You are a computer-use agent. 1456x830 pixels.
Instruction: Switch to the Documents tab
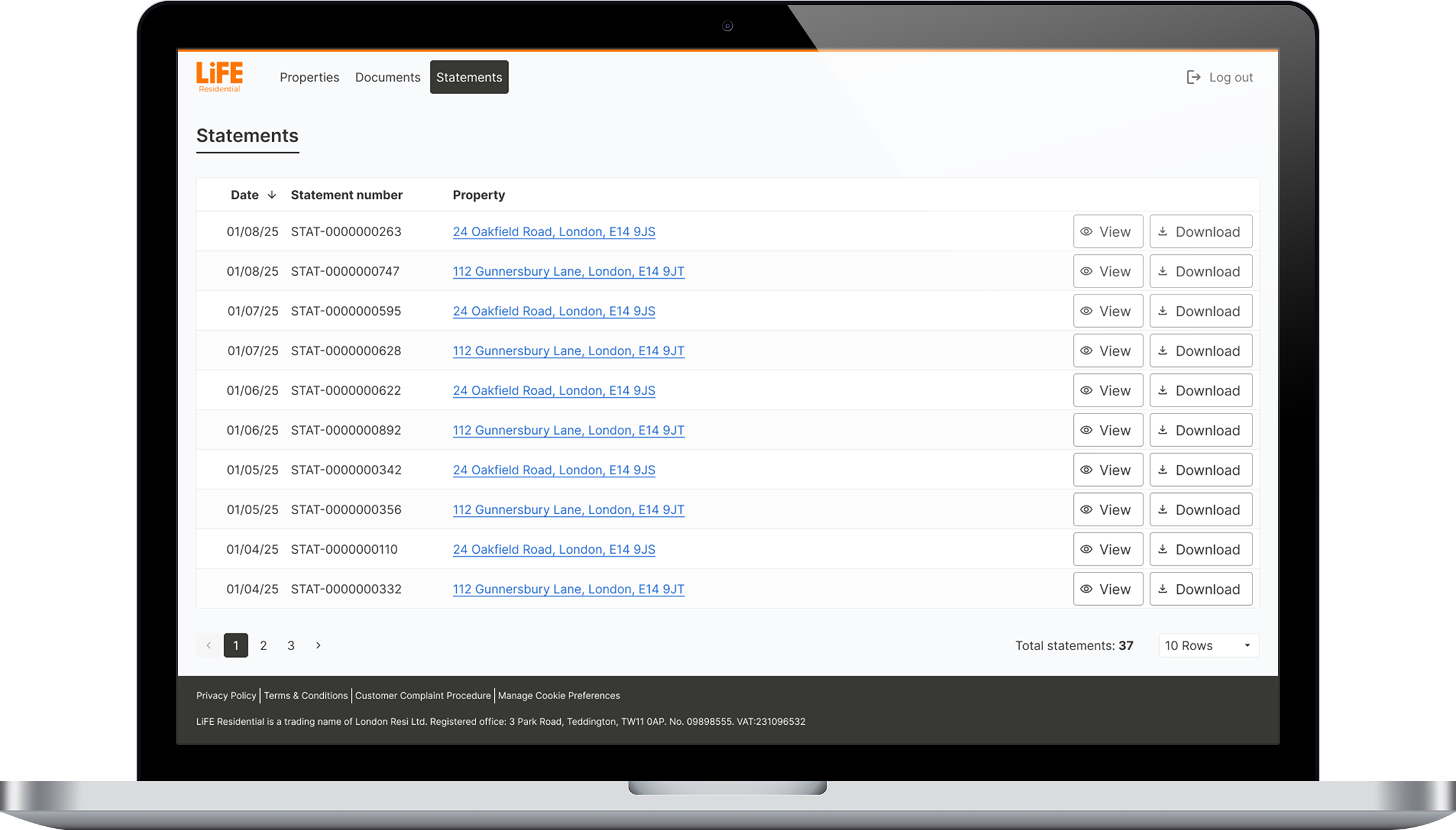[x=387, y=77]
